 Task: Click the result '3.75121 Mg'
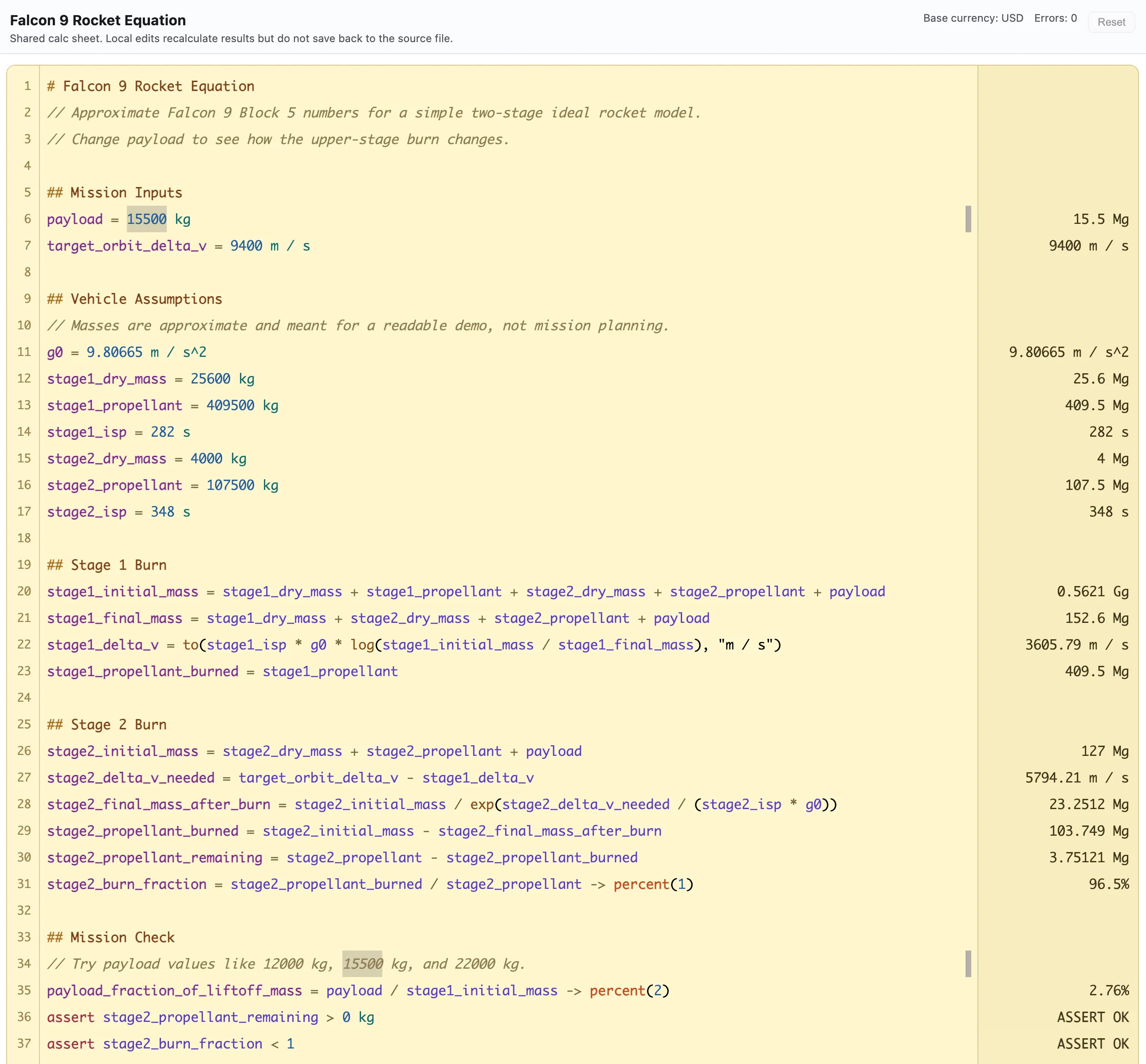(1088, 858)
